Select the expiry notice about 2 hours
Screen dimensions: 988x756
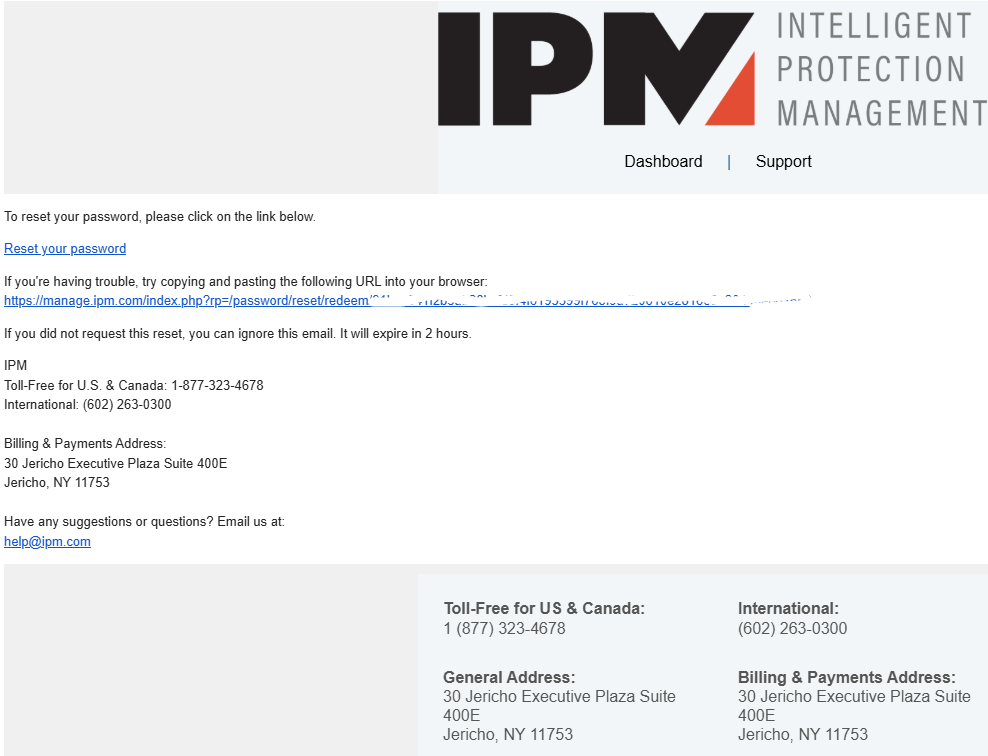coord(237,334)
